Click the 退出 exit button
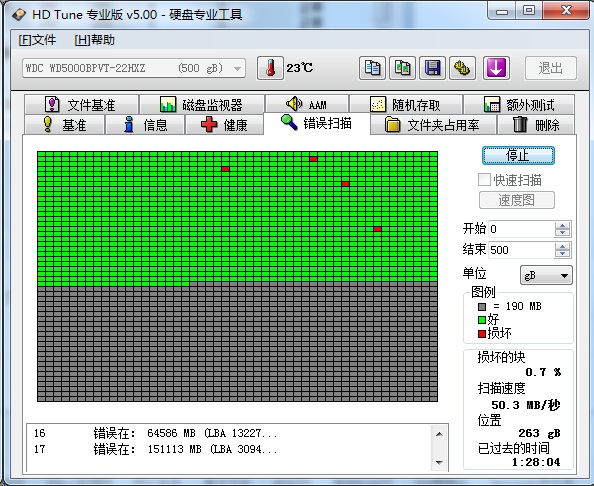The height and width of the screenshot is (486, 594). click(551, 68)
